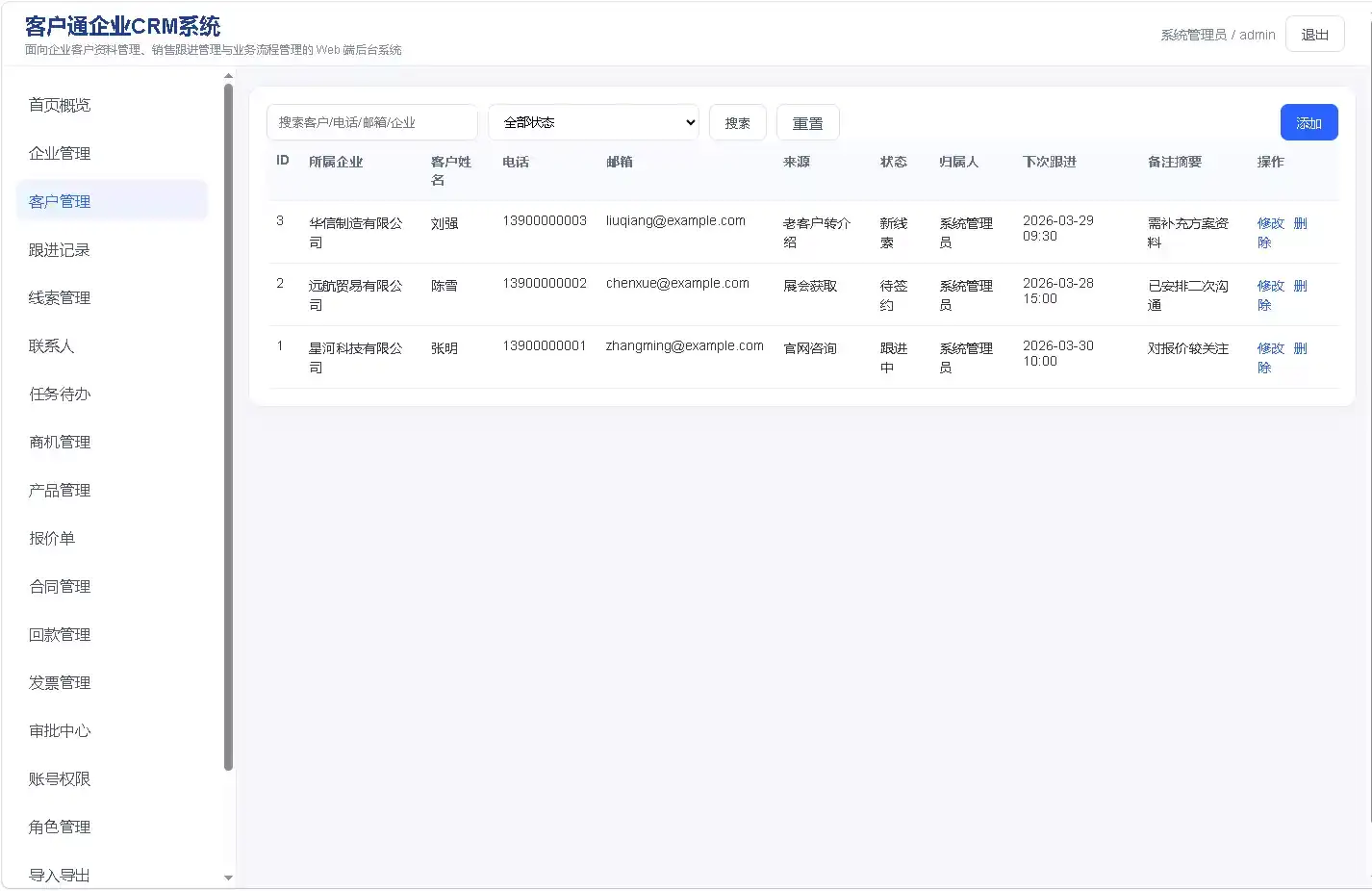Image resolution: width=1372 pixels, height=891 pixels.
Task: Navigate to 联系人 management
Action: tap(52, 345)
